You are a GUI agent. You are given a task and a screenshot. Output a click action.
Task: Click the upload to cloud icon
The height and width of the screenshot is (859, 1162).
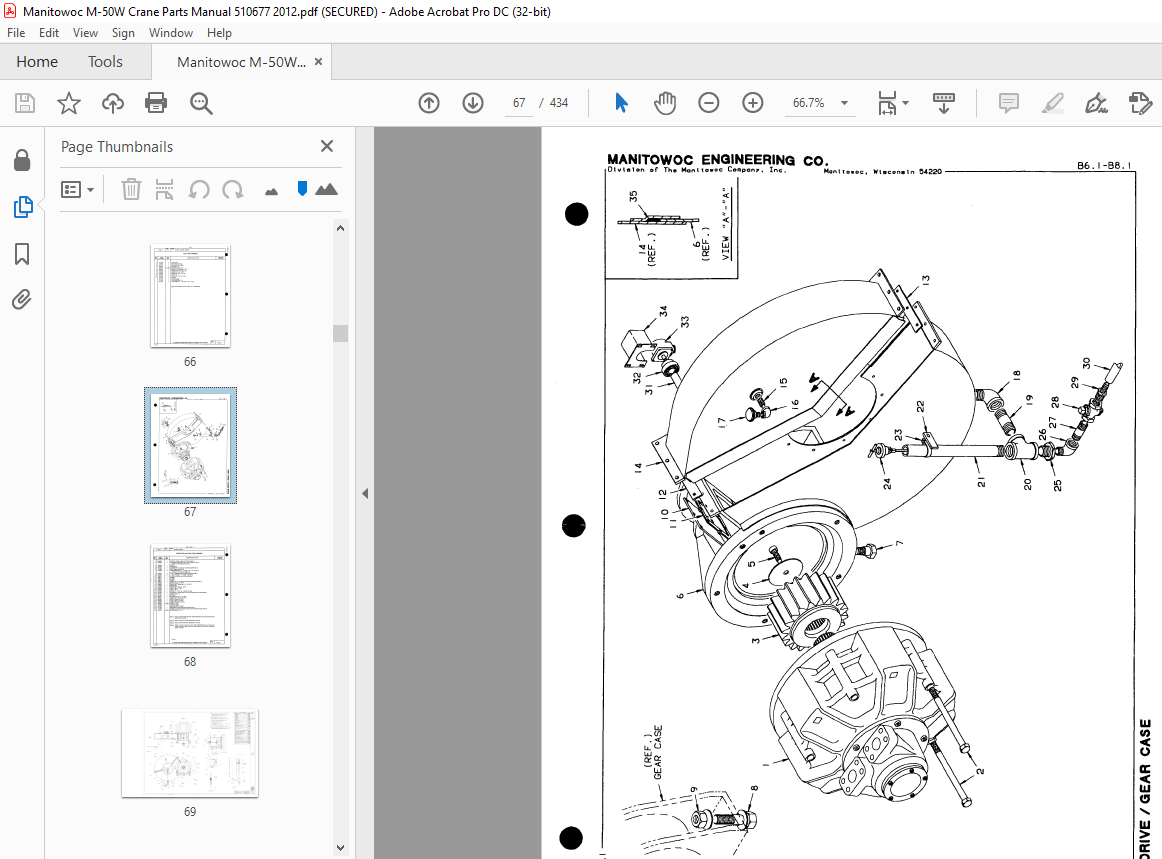click(113, 103)
